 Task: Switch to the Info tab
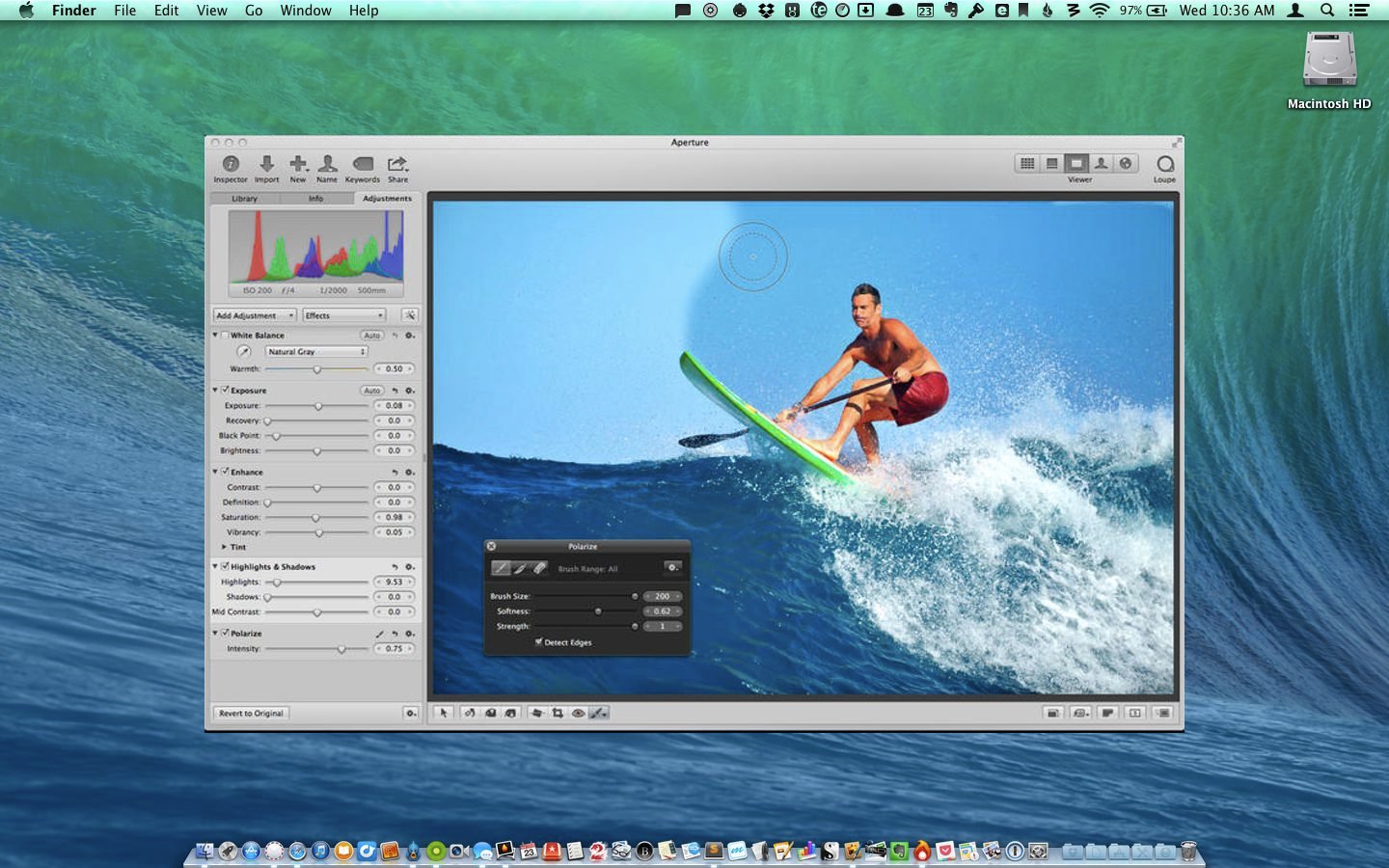pyautogui.click(x=315, y=199)
